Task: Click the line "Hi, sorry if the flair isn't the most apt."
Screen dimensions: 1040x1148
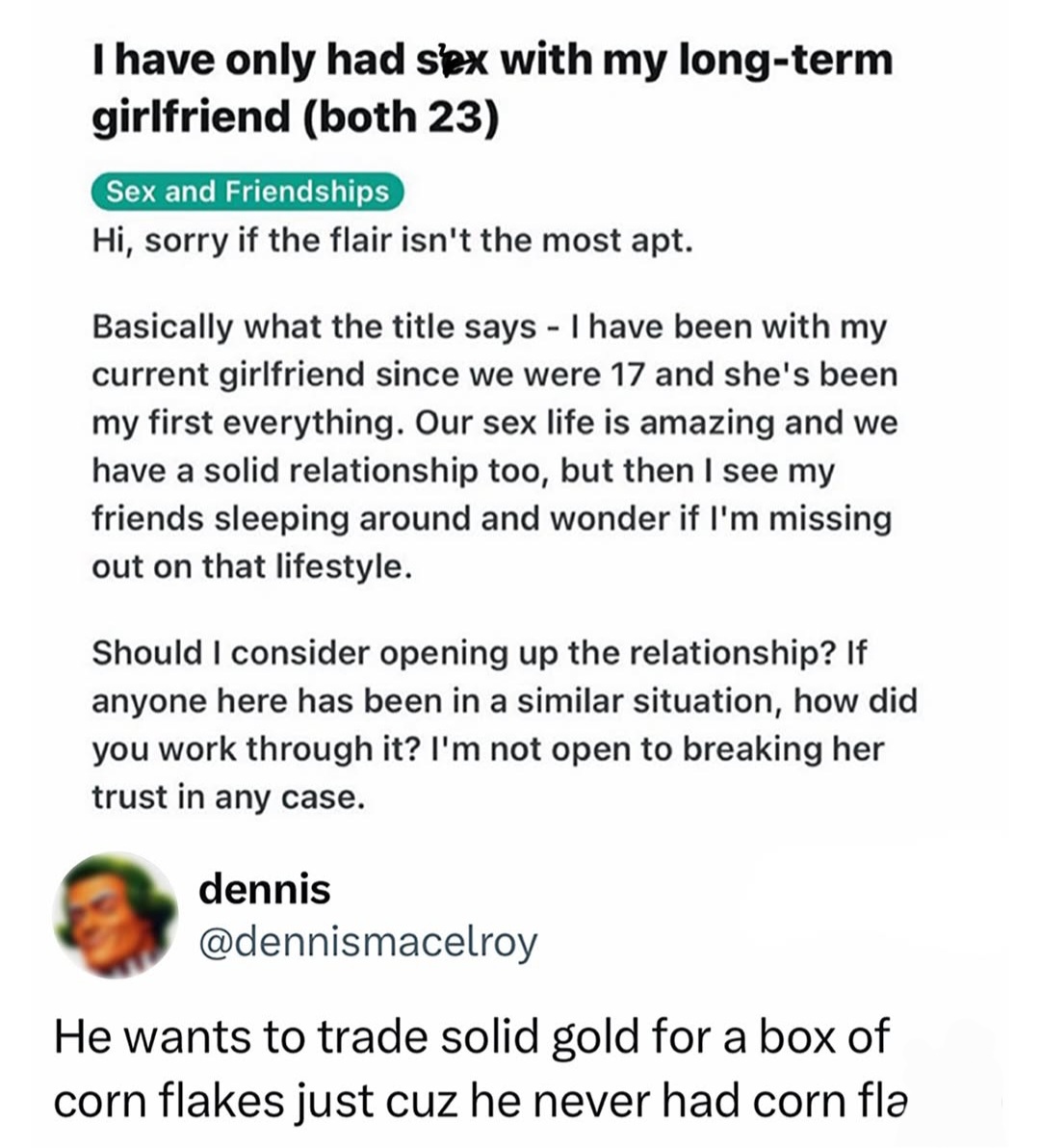Action: click(x=392, y=240)
